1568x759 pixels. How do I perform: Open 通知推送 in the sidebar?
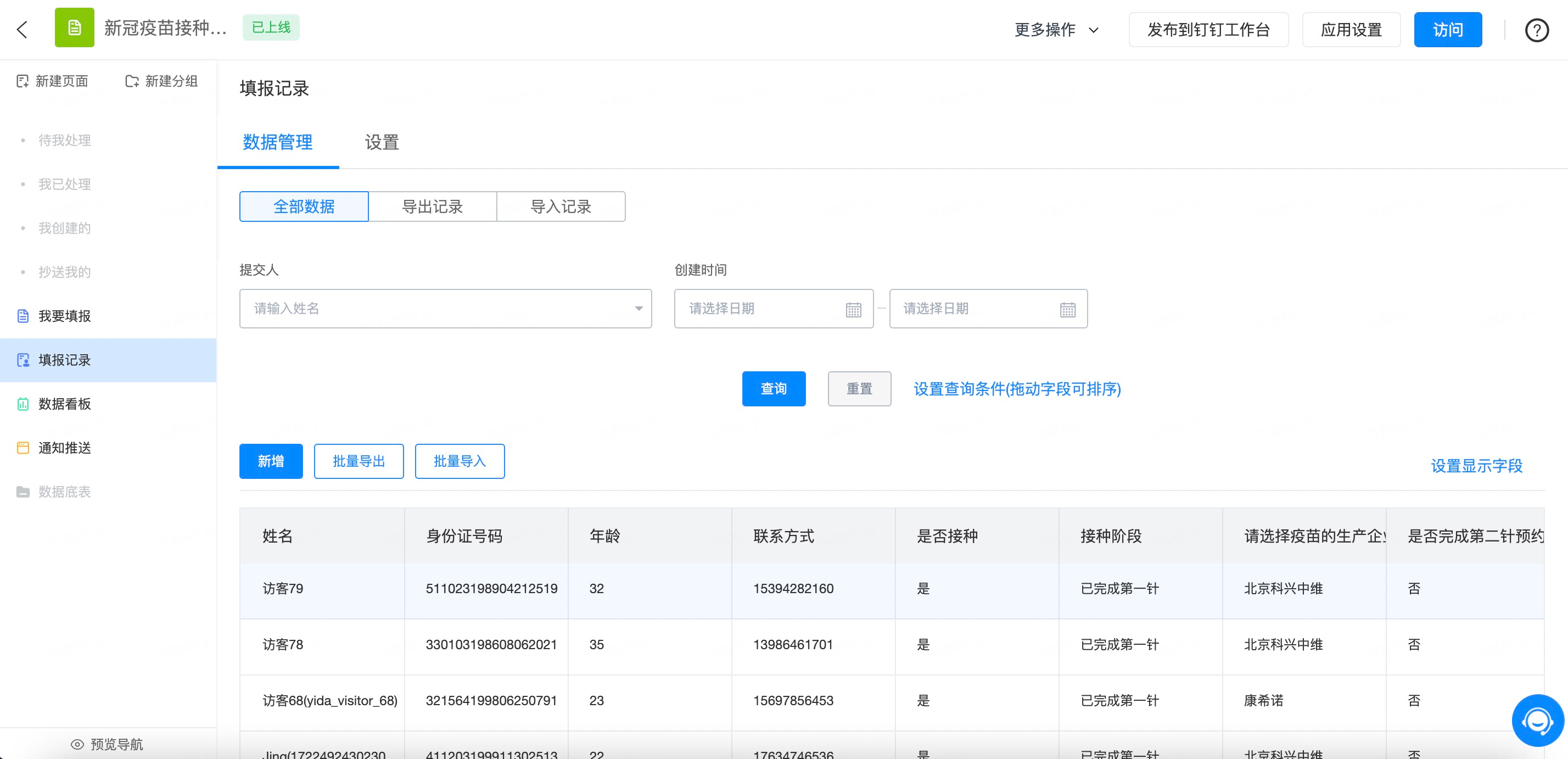pyautogui.click(x=65, y=448)
